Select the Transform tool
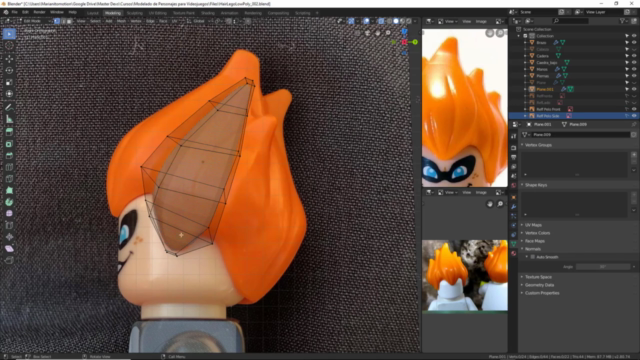The width and height of the screenshot is (640, 360). 9,94
